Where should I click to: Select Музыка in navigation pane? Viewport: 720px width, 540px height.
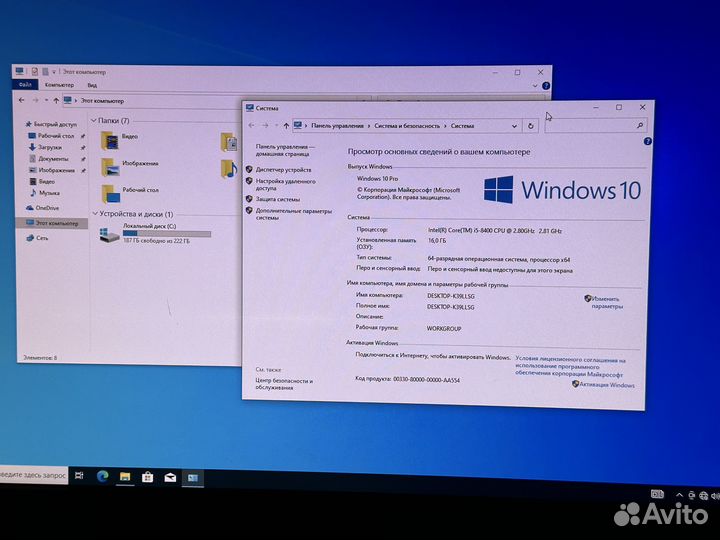tap(49, 193)
